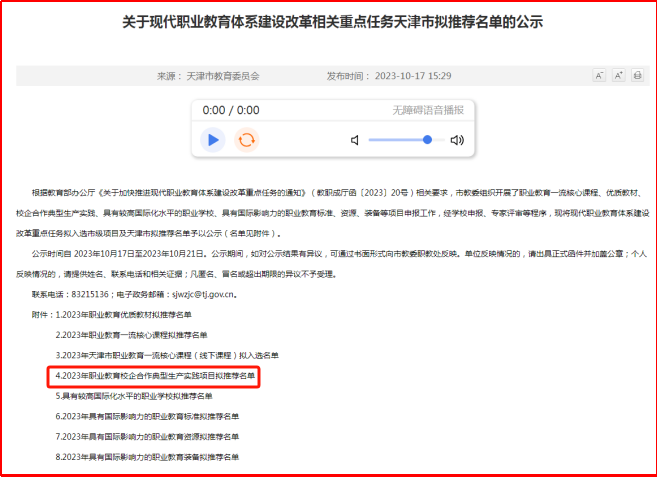Play the accessibility audio narration

213,139
